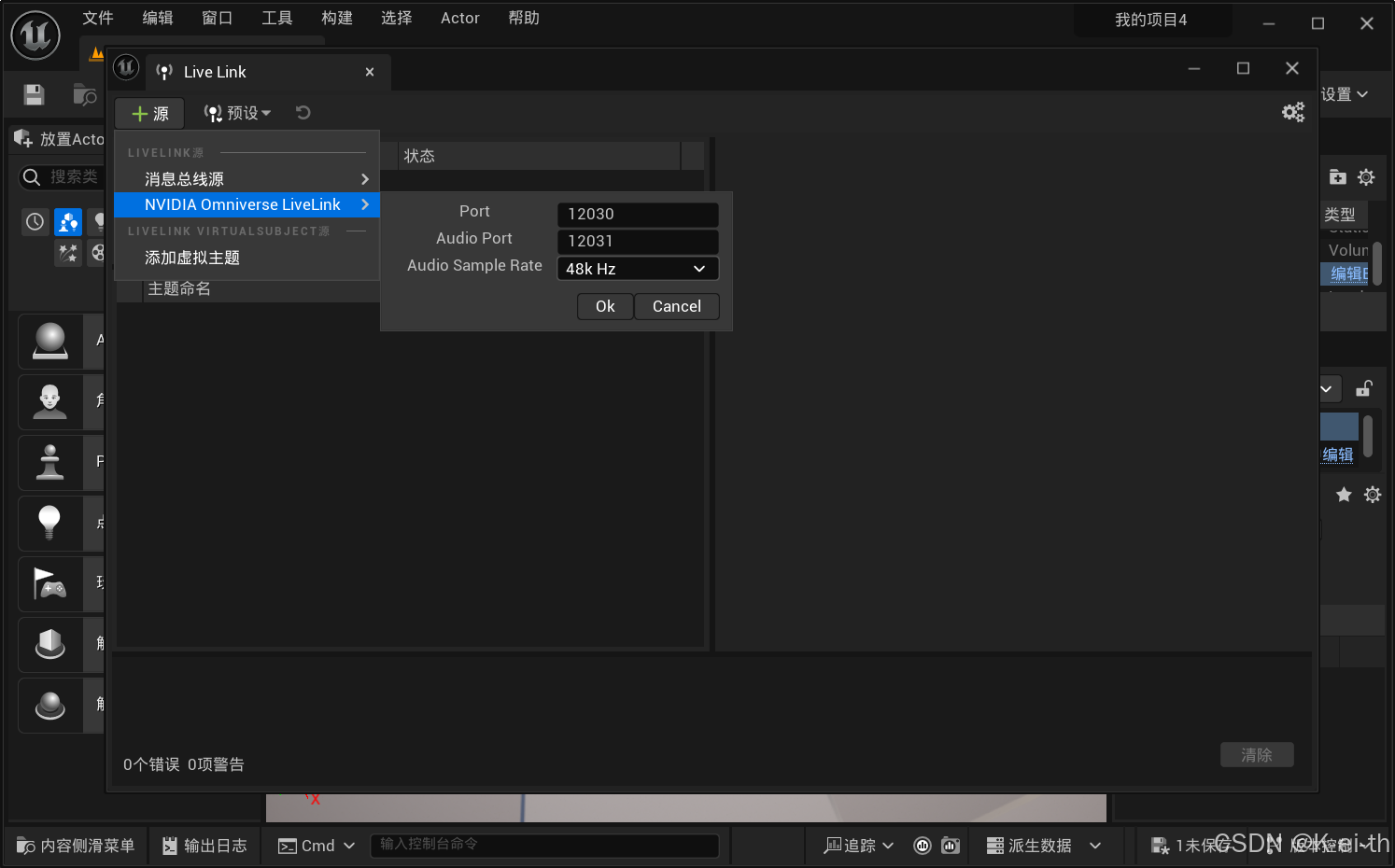Open the 追踪 trace dropdown

click(859, 846)
